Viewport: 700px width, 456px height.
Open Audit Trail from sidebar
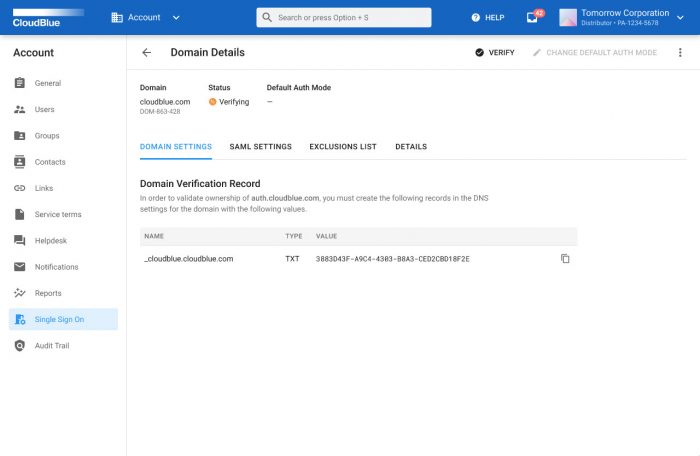pyautogui.click(x=52, y=346)
